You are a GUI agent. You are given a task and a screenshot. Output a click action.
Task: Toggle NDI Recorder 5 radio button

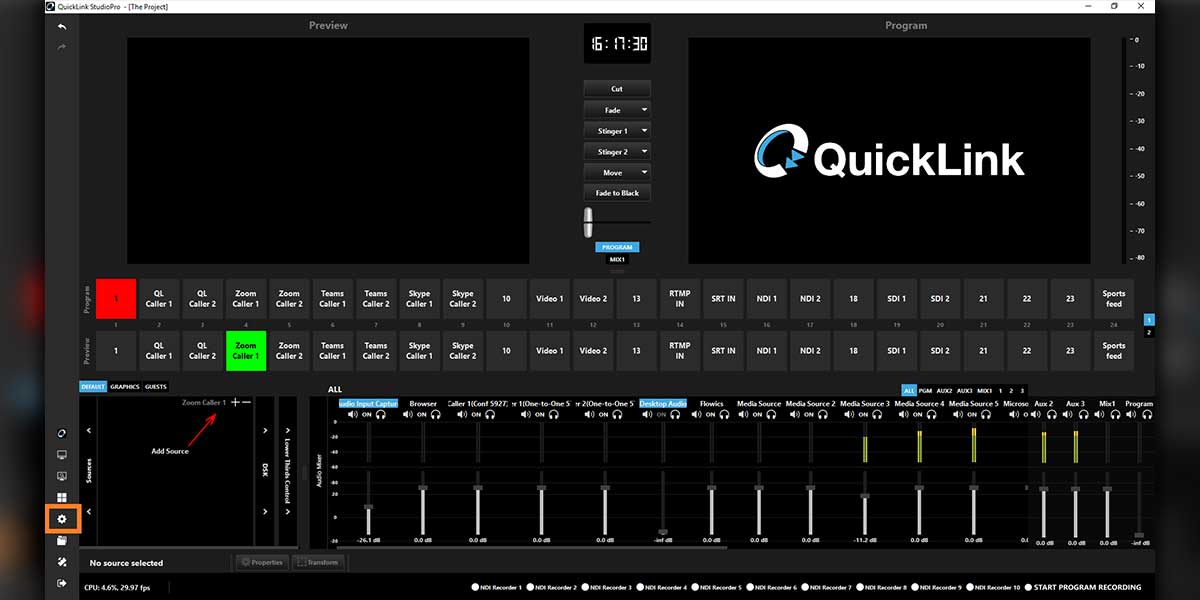[695, 587]
